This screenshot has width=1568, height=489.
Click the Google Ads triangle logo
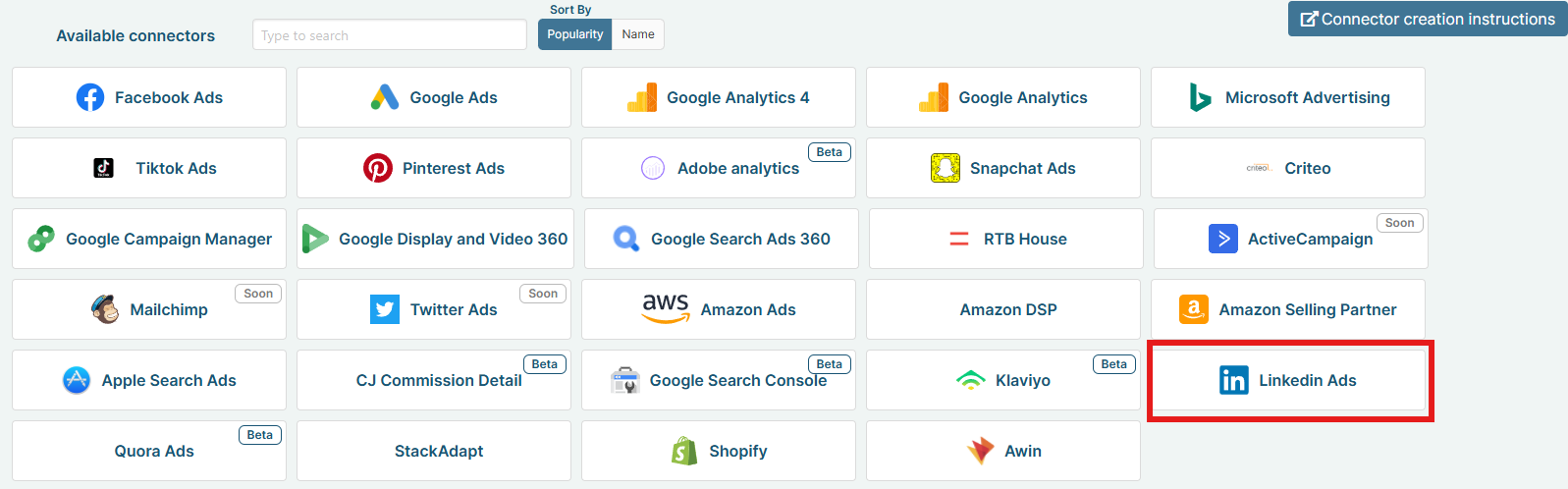385,97
